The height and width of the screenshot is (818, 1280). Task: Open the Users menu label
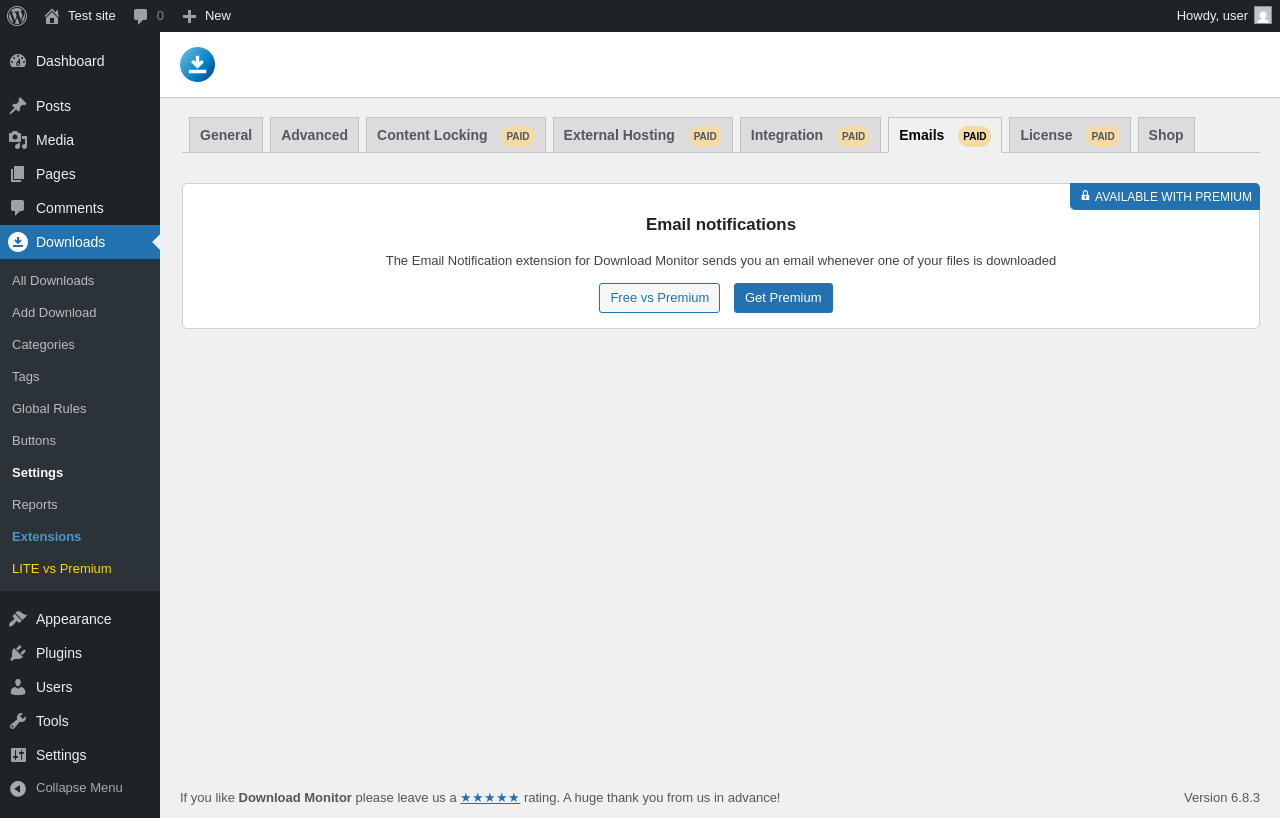[54, 687]
